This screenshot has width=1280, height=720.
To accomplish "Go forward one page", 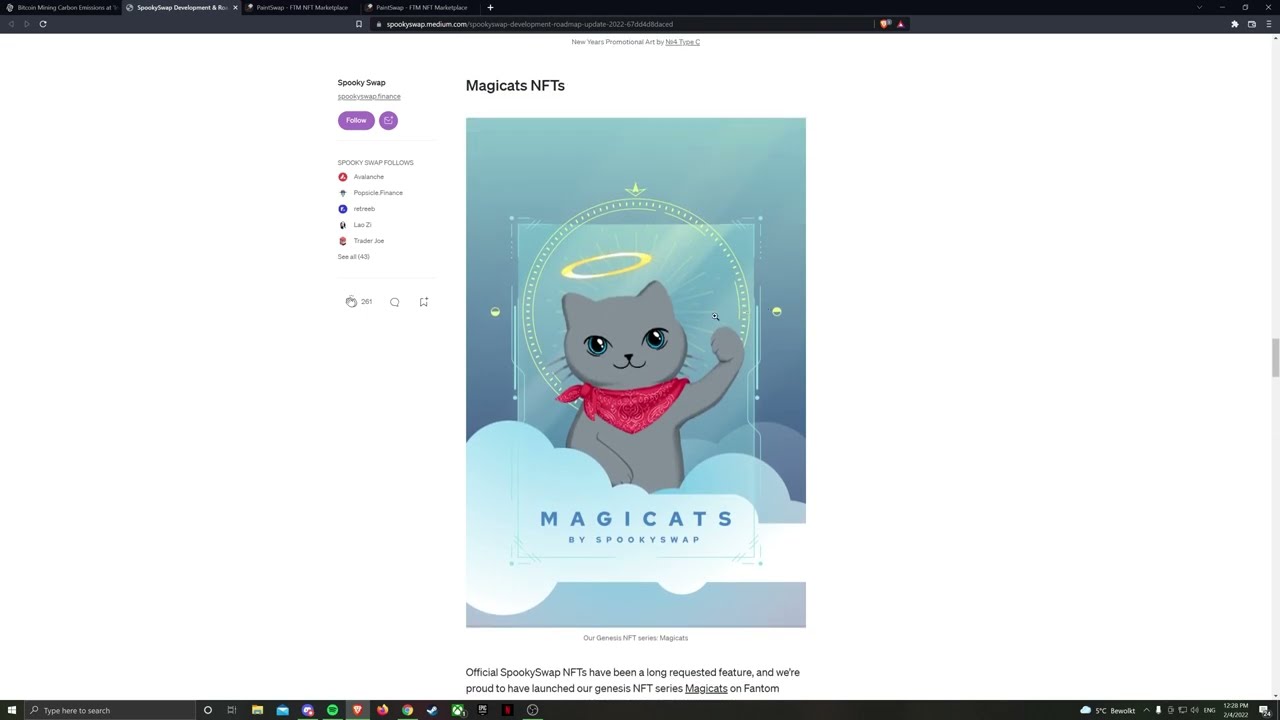I will pos(26,24).
